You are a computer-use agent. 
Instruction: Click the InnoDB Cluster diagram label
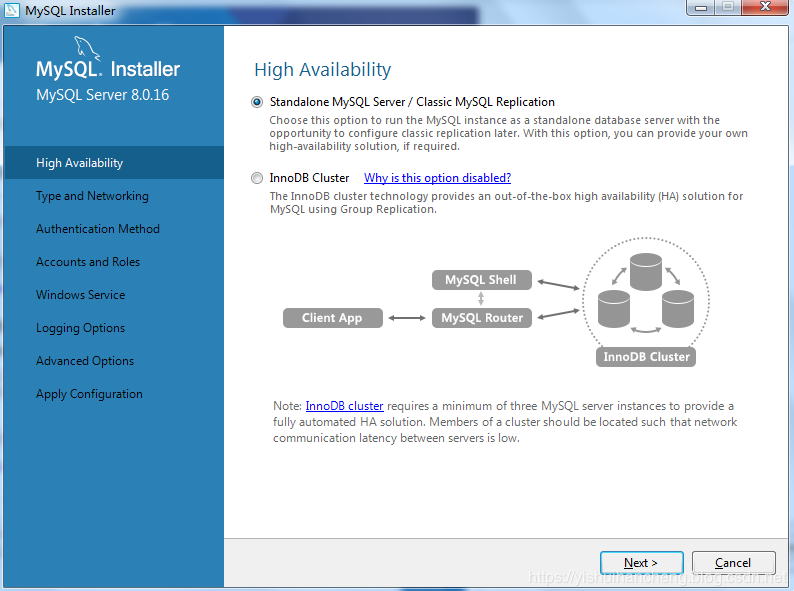point(646,357)
